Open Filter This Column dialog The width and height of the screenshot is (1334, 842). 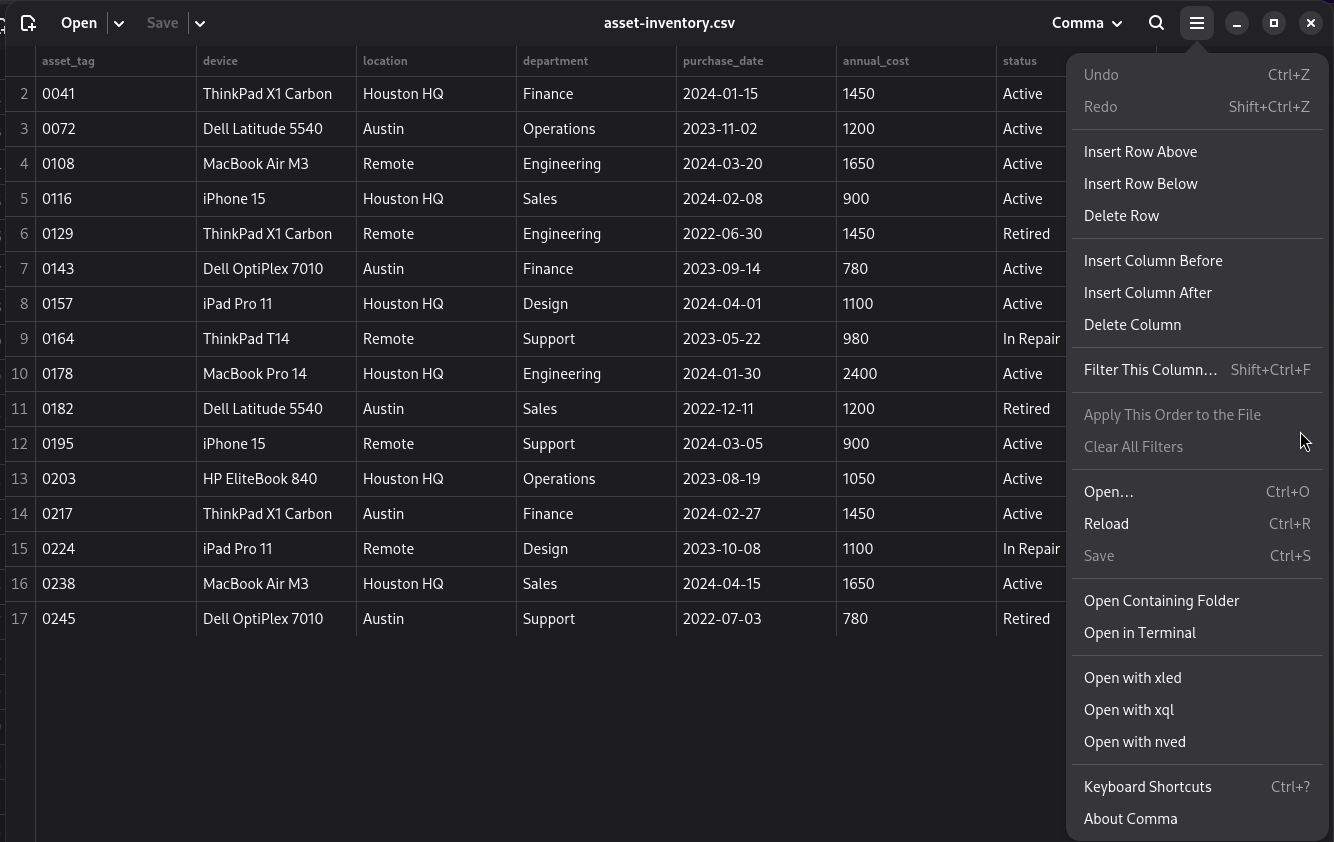tap(1197, 370)
